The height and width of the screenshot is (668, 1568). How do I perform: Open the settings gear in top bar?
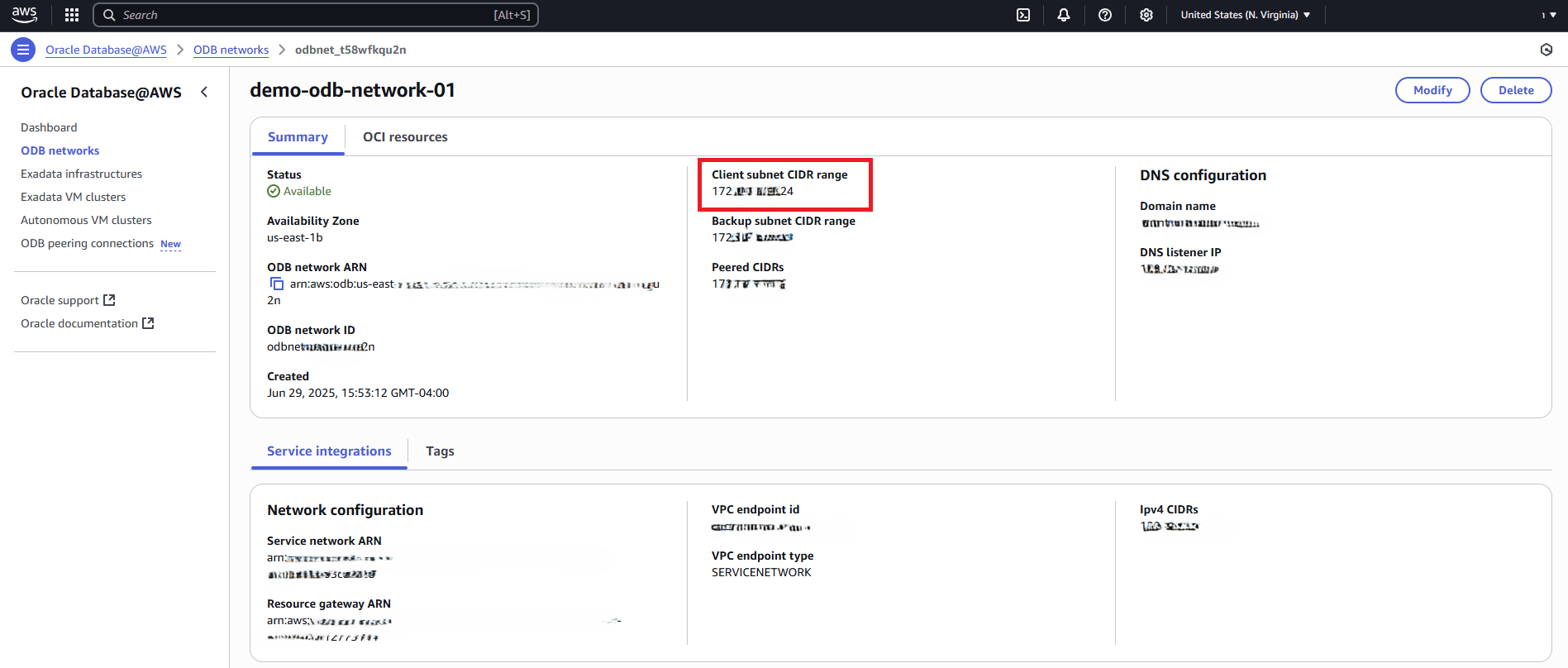1146,15
